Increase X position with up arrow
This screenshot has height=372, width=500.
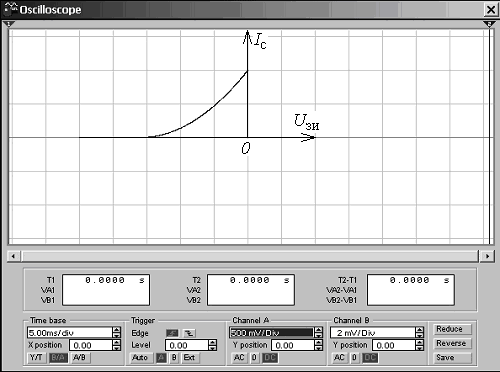[x=117, y=342]
